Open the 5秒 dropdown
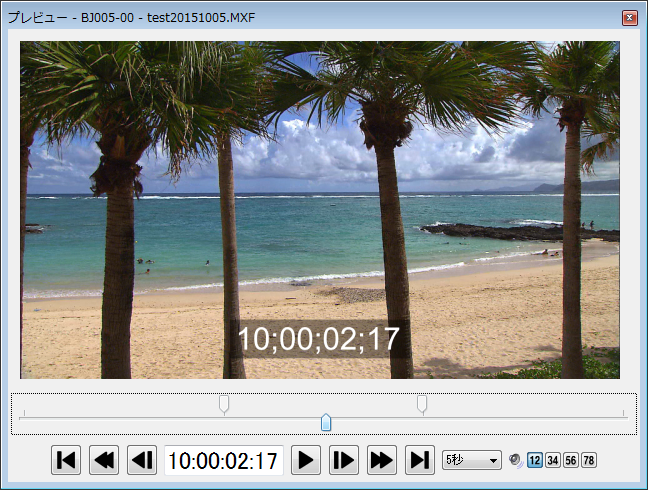648x490 pixels. tap(472, 460)
